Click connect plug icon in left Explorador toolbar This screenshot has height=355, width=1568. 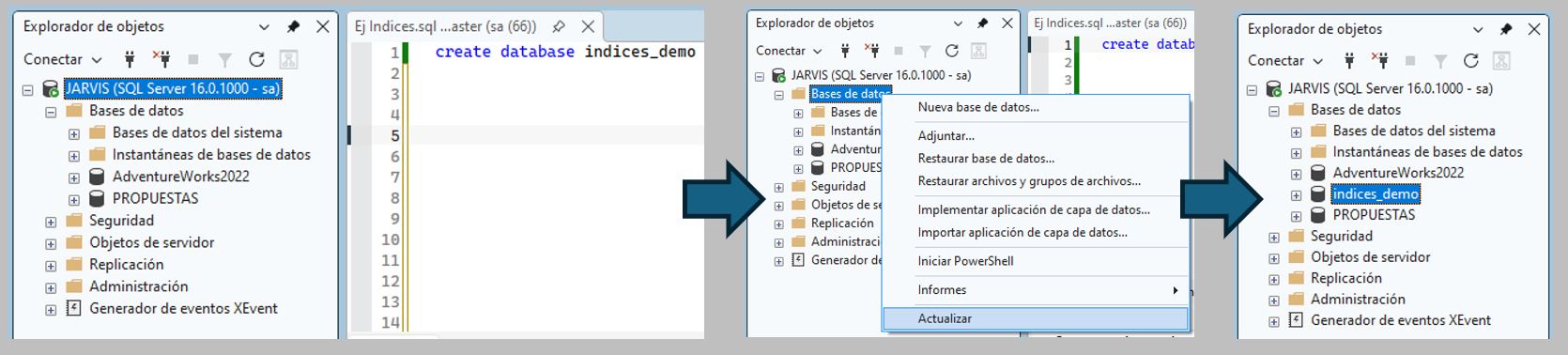pos(130,59)
